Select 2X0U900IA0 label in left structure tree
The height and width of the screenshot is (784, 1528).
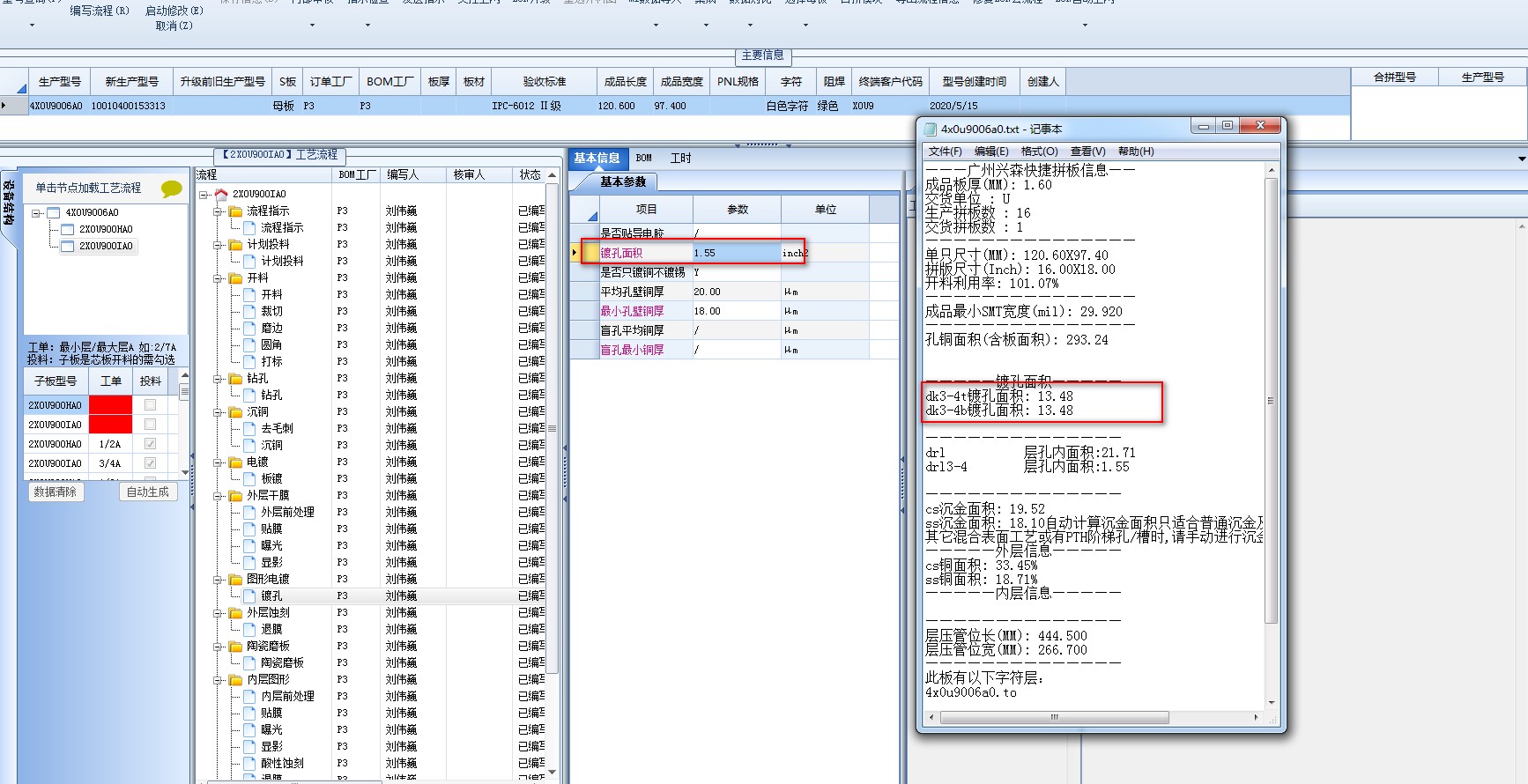[106, 246]
